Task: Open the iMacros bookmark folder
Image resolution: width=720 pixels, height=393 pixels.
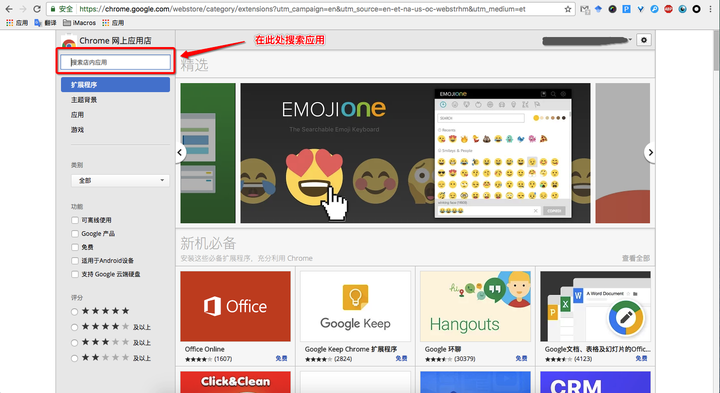Action: (x=79, y=22)
